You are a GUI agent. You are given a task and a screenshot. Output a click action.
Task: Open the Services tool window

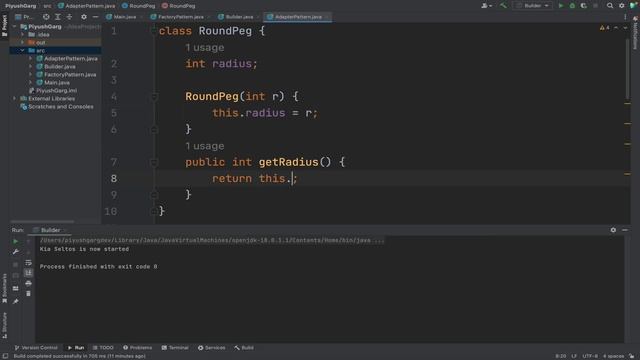(211, 348)
